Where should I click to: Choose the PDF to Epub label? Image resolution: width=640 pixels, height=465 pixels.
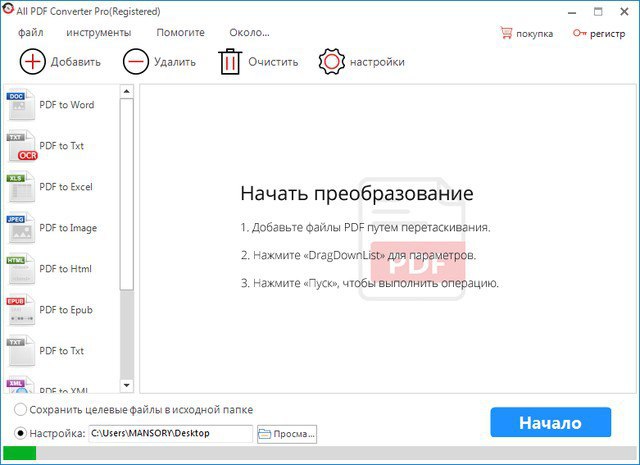coord(66,310)
